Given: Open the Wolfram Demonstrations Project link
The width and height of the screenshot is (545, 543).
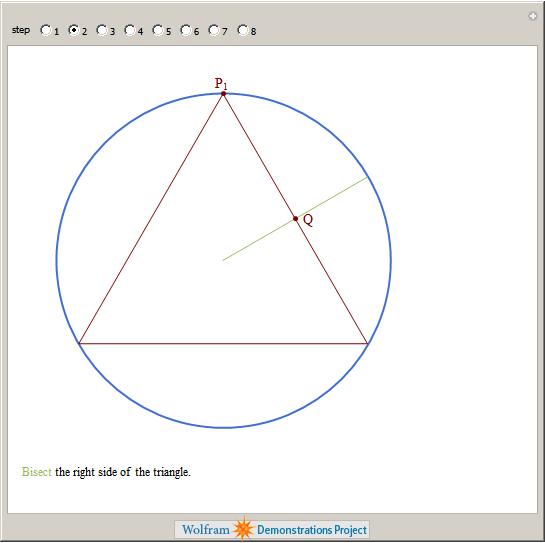Looking at the screenshot, I should [x=272, y=529].
